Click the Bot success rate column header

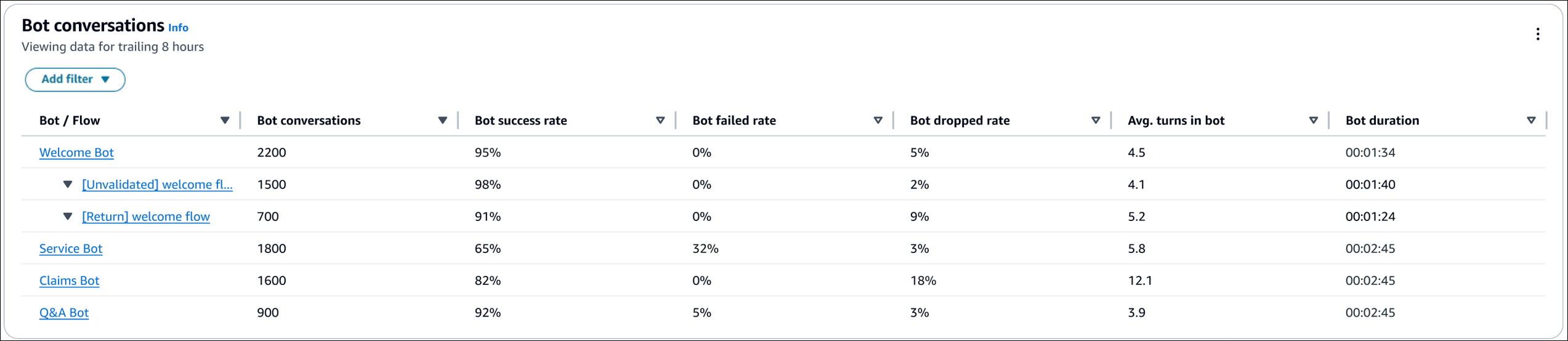520,121
